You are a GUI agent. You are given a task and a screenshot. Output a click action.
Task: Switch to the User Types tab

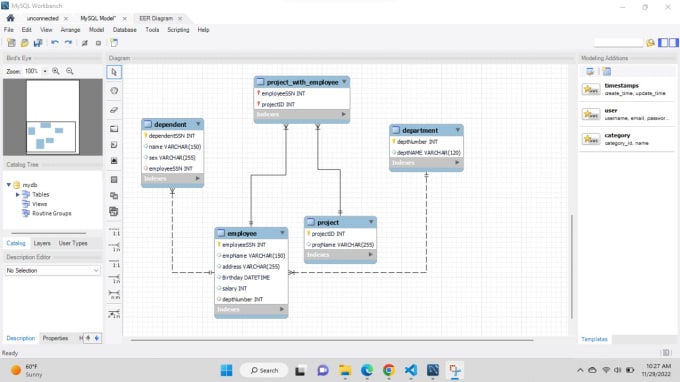point(73,243)
